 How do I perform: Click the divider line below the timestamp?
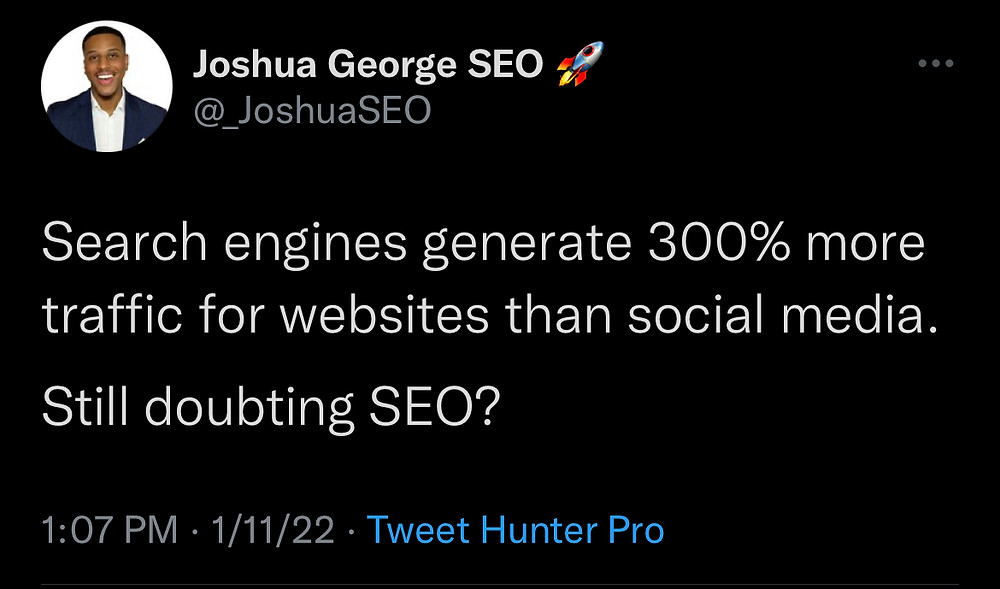[x=500, y=584]
